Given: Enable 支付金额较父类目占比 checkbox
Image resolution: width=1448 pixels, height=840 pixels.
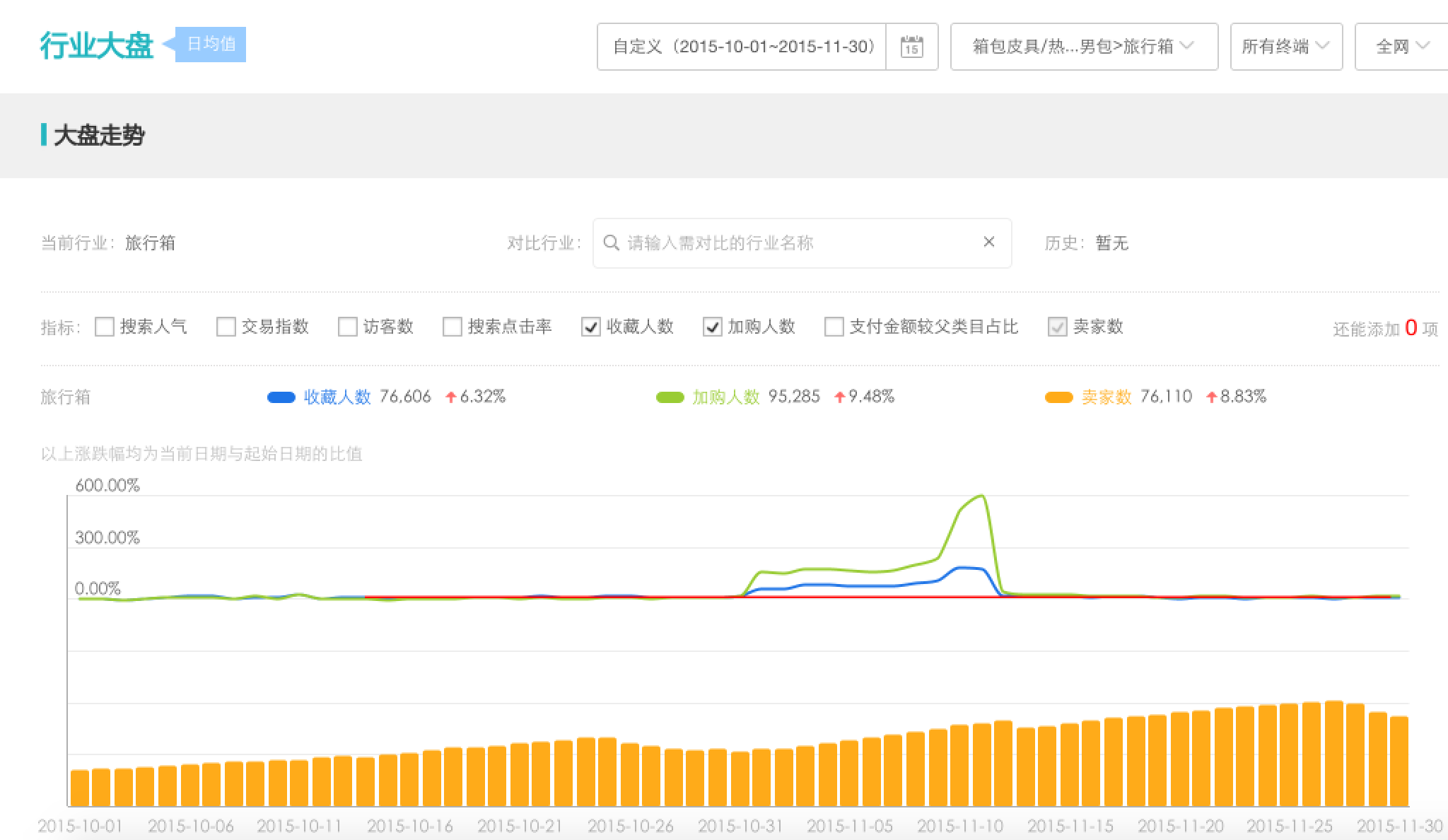Looking at the screenshot, I should coord(834,327).
